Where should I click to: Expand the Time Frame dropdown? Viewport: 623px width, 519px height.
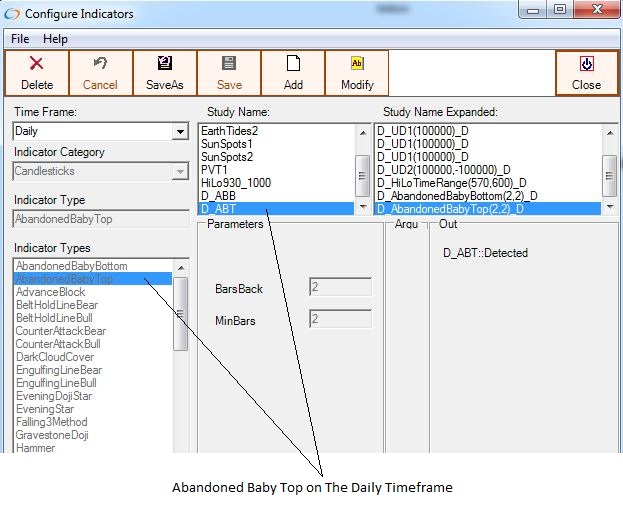tap(180, 132)
